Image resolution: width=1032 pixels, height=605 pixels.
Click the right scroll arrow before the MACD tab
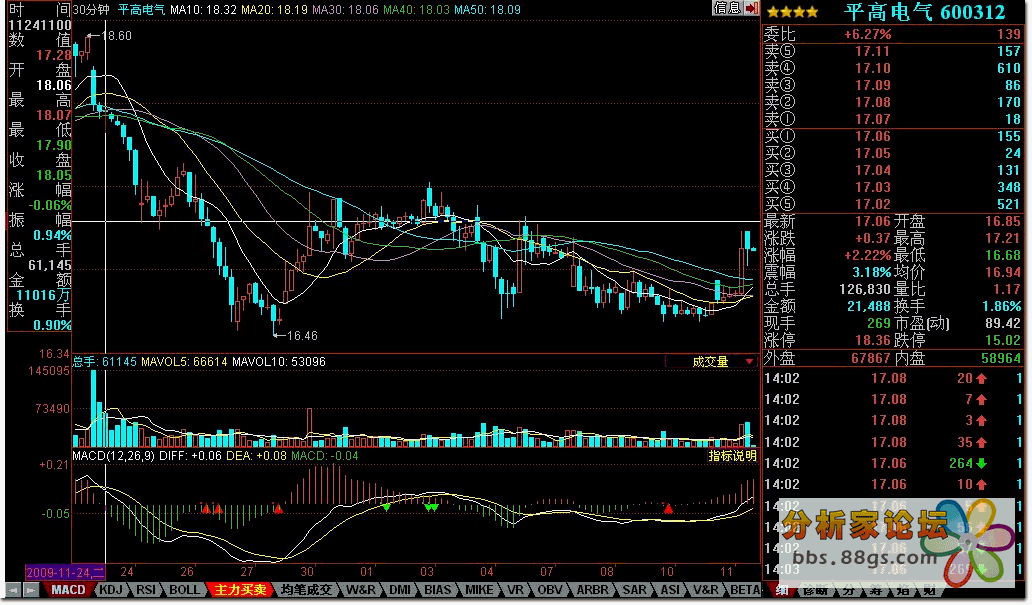(31, 590)
